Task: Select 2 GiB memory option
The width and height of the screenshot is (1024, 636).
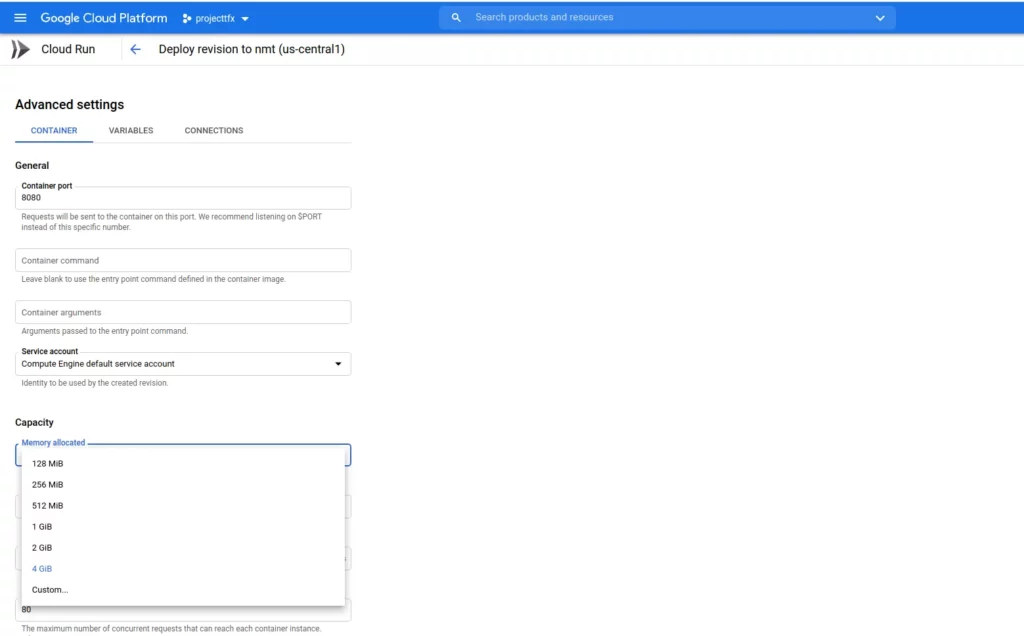Action: click(x=183, y=547)
